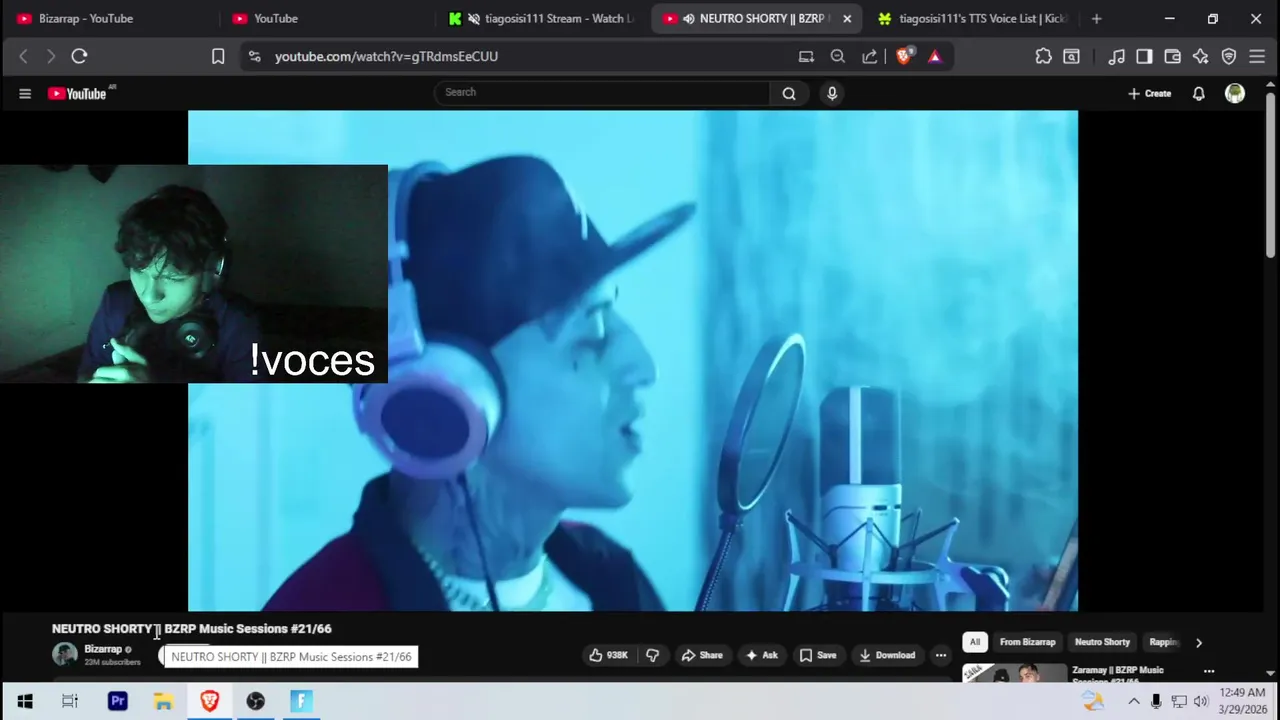1280x720 pixels.
Task: Open Premiere Pro from taskbar
Action: [x=117, y=701]
